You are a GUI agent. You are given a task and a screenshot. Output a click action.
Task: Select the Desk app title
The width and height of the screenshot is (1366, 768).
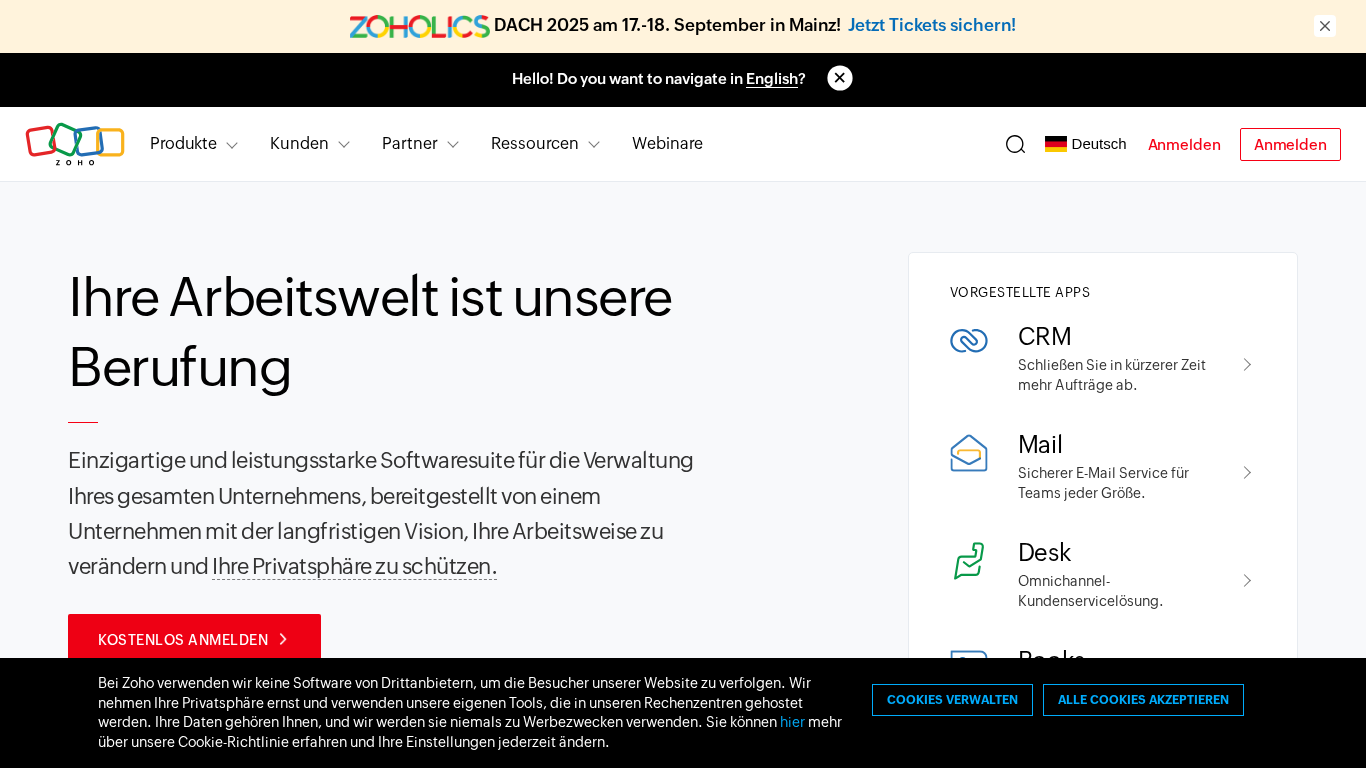[1044, 553]
